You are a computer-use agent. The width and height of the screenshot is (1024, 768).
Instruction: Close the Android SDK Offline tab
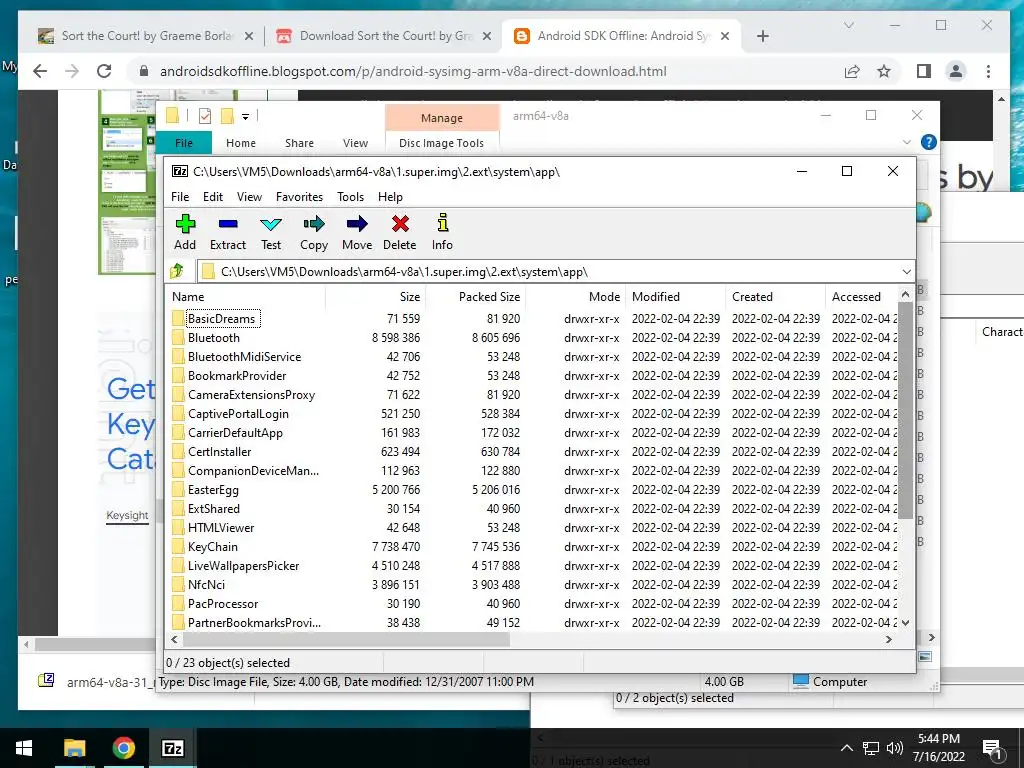click(x=725, y=36)
